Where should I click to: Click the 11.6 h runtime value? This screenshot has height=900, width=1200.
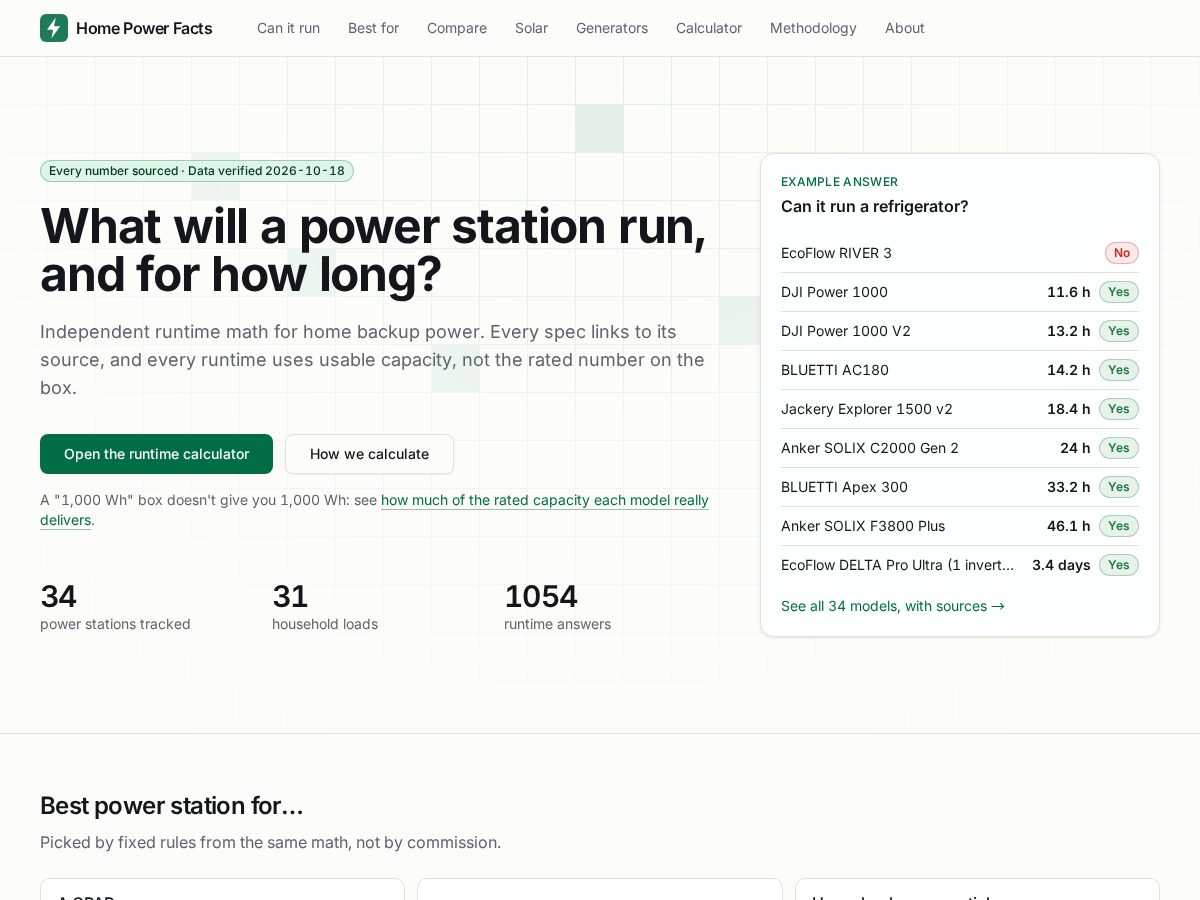tap(1069, 292)
